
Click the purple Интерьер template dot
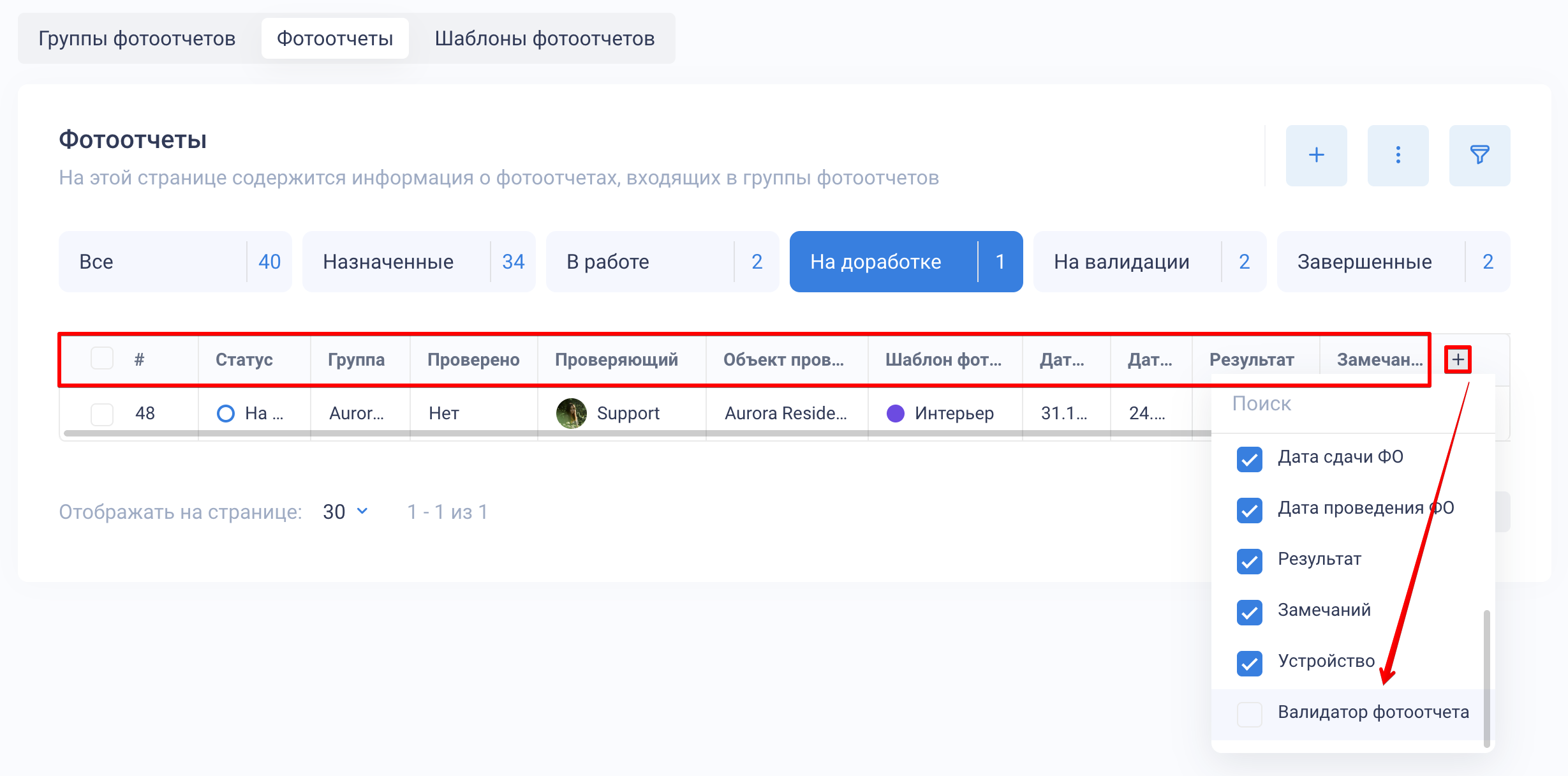tap(895, 414)
